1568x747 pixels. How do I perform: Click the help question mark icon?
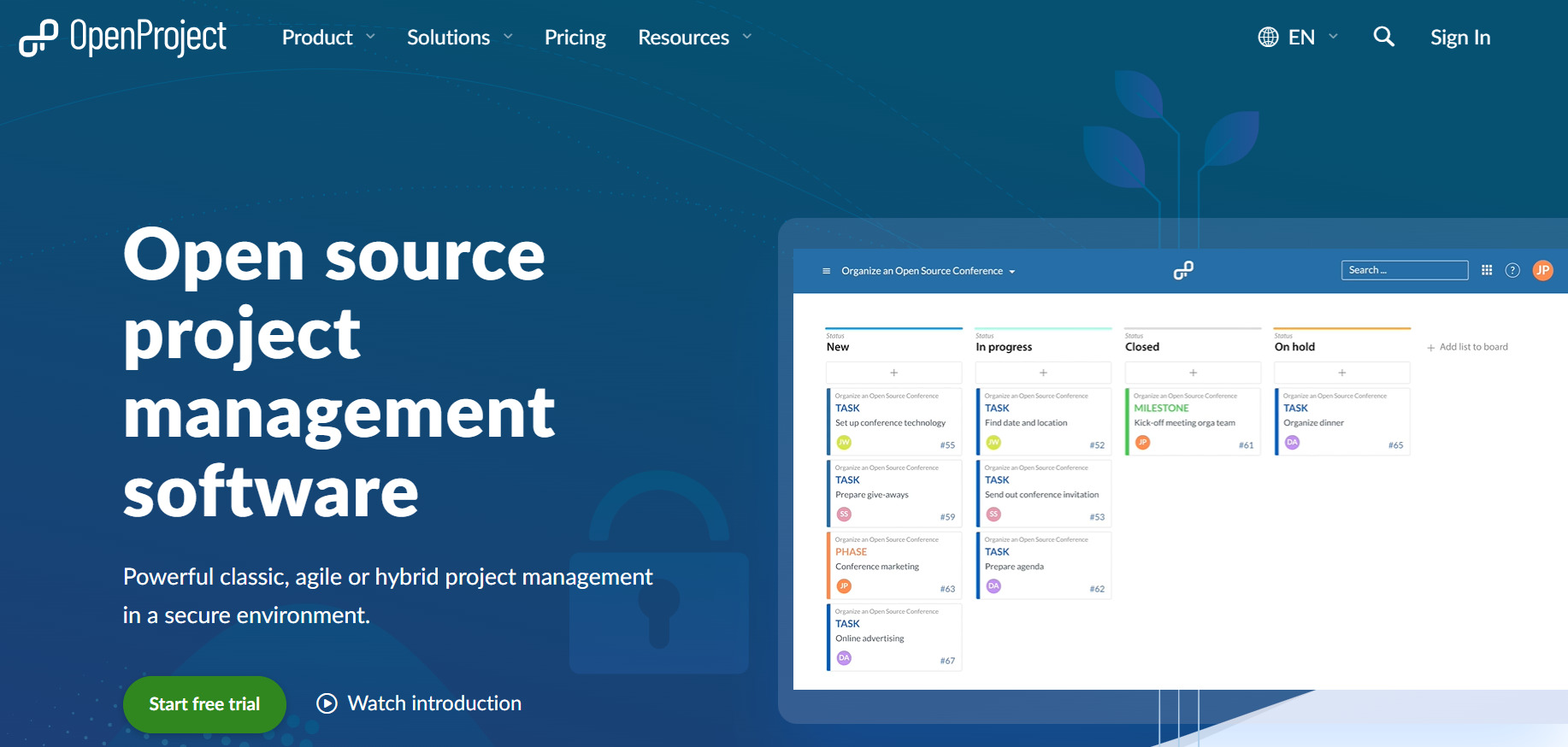pos(1512,270)
